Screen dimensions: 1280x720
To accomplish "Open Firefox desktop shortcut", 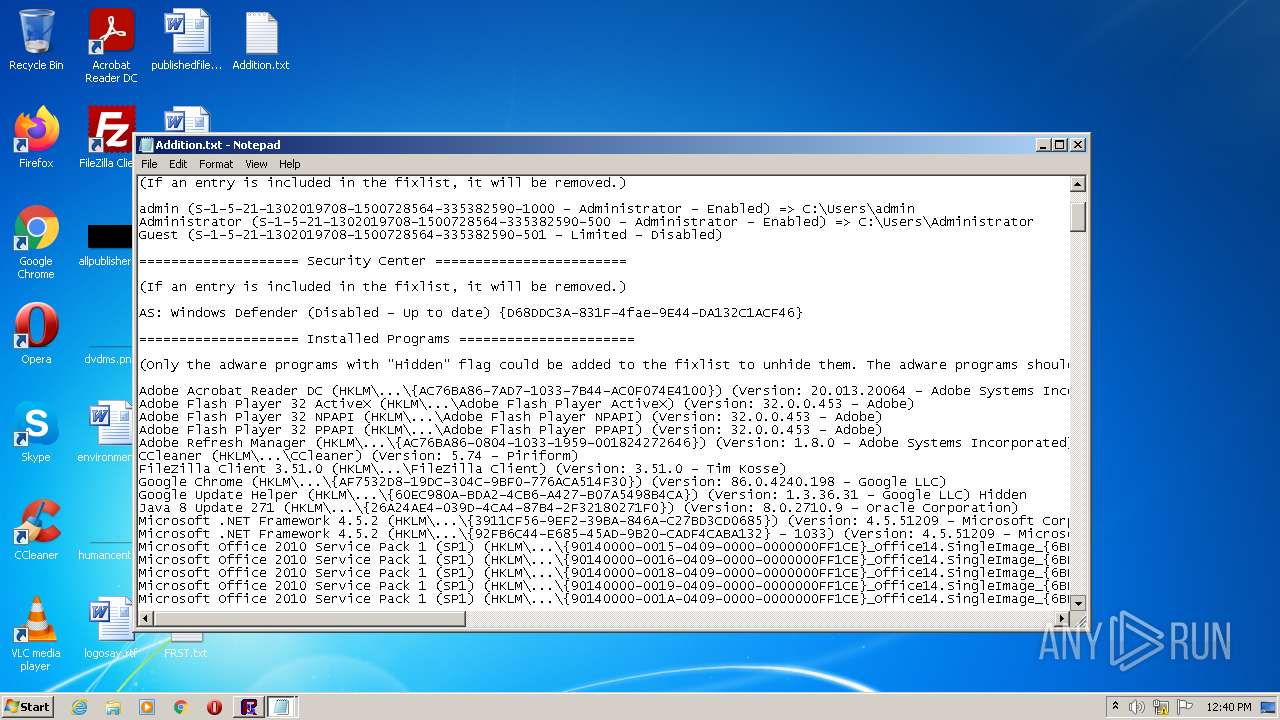I will tap(36, 138).
